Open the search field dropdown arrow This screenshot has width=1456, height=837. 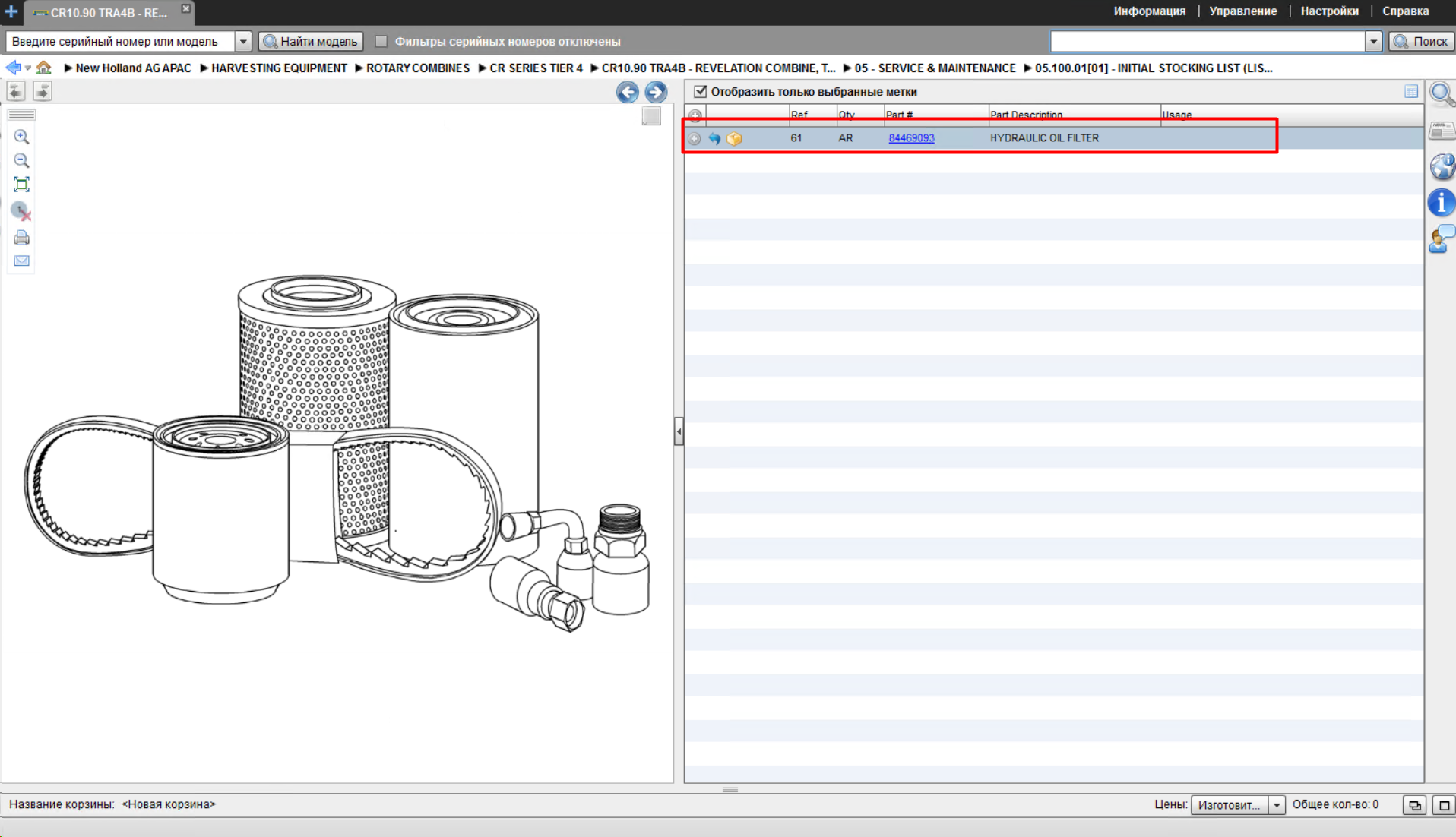[x=1373, y=42]
